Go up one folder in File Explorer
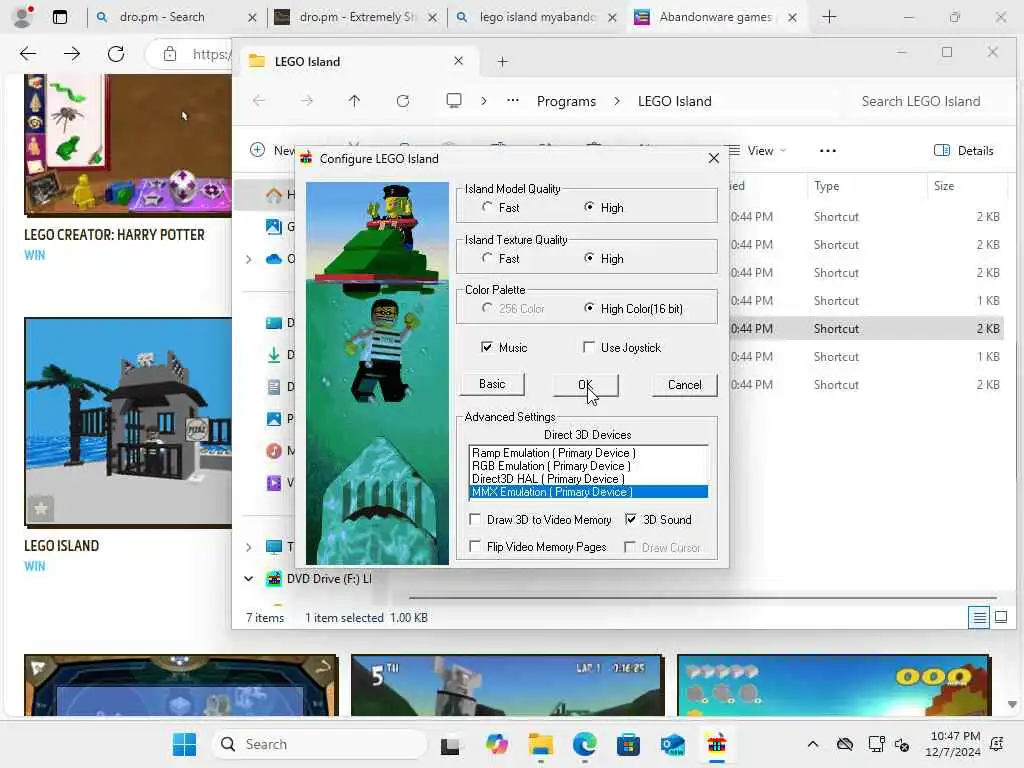This screenshot has width=1024, height=768. (354, 101)
